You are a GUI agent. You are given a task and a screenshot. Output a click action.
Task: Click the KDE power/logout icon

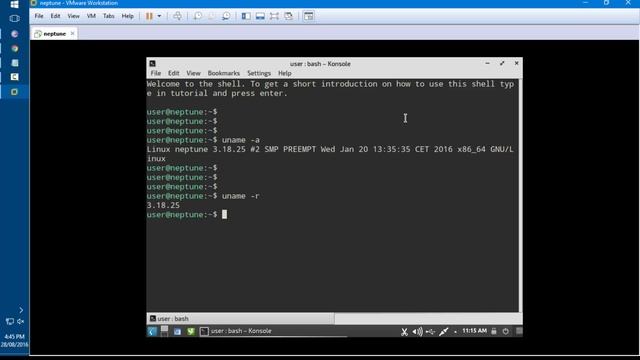(x=506, y=331)
